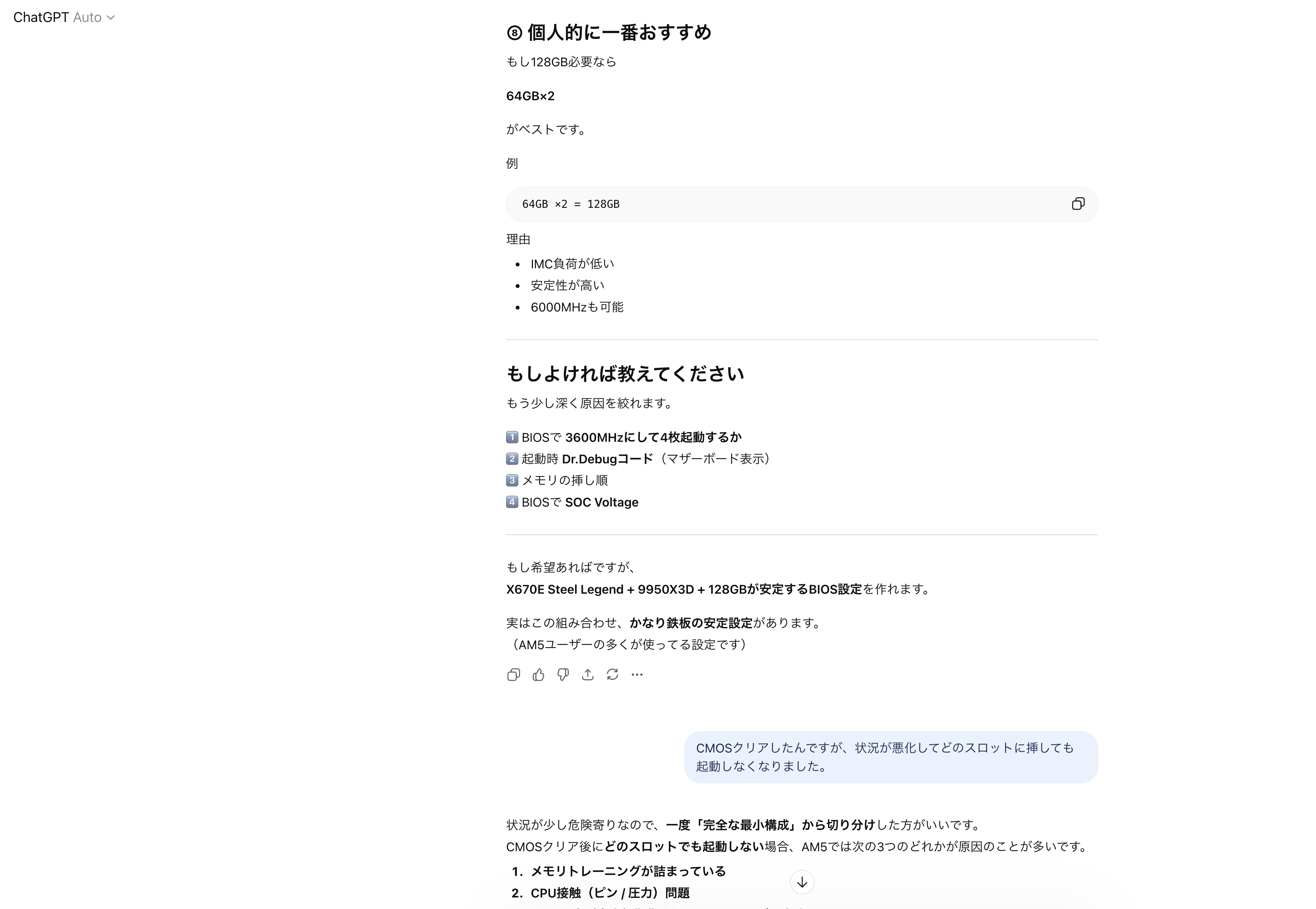The height and width of the screenshot is (909, 1316).
Task: Jump to bottom with down-arrow button
Action: 801,882
